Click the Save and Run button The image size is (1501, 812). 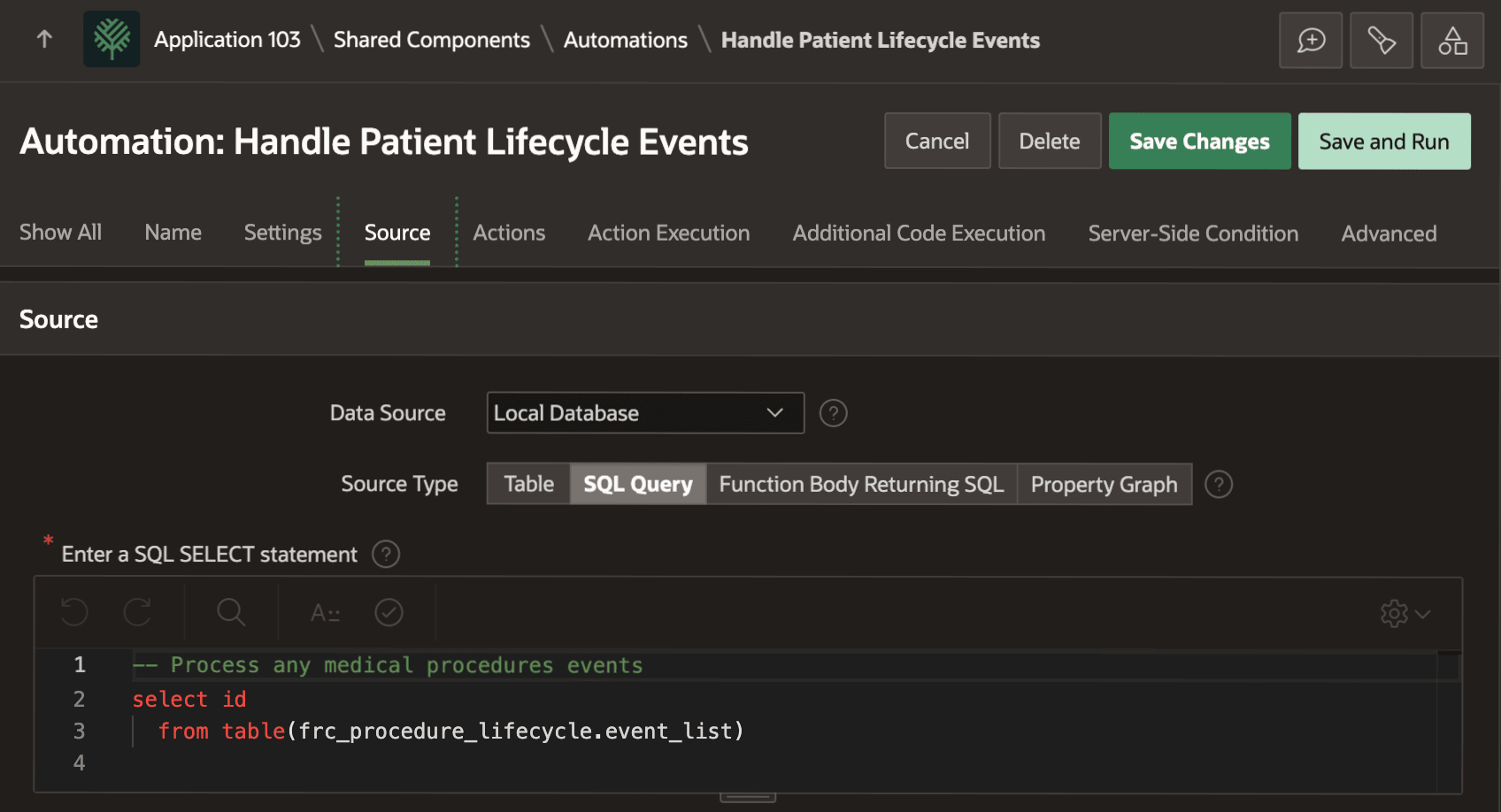1384,141
